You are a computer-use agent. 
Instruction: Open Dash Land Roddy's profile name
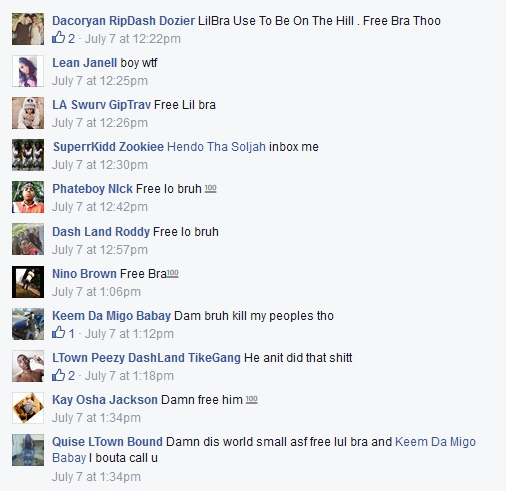[x=101, y=232]
